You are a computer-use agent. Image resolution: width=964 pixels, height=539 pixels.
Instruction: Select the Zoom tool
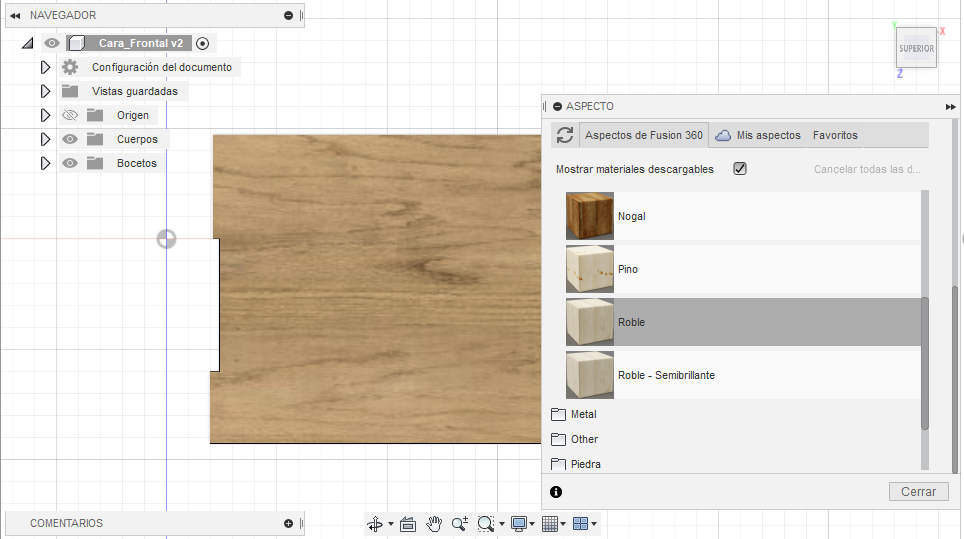tap(460, 524)
